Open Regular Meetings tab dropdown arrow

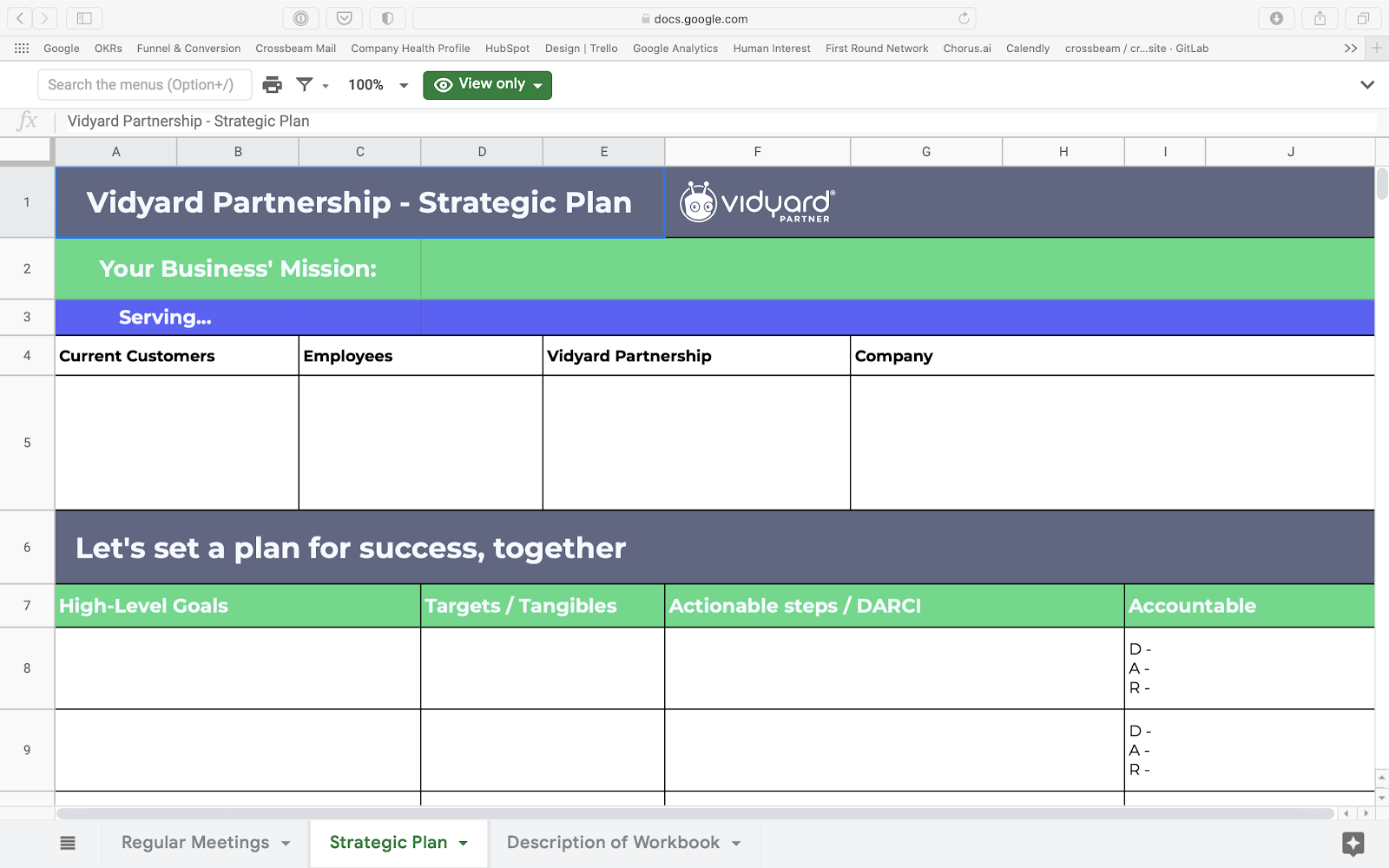coord(286,844)
